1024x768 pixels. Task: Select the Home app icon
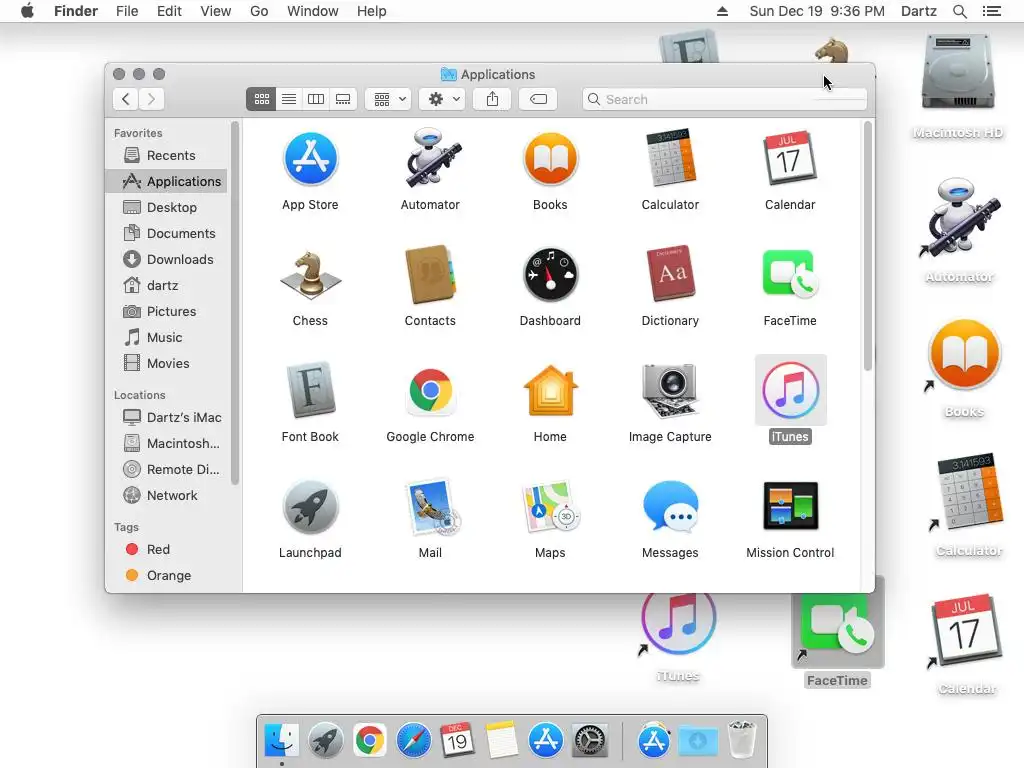550,391
